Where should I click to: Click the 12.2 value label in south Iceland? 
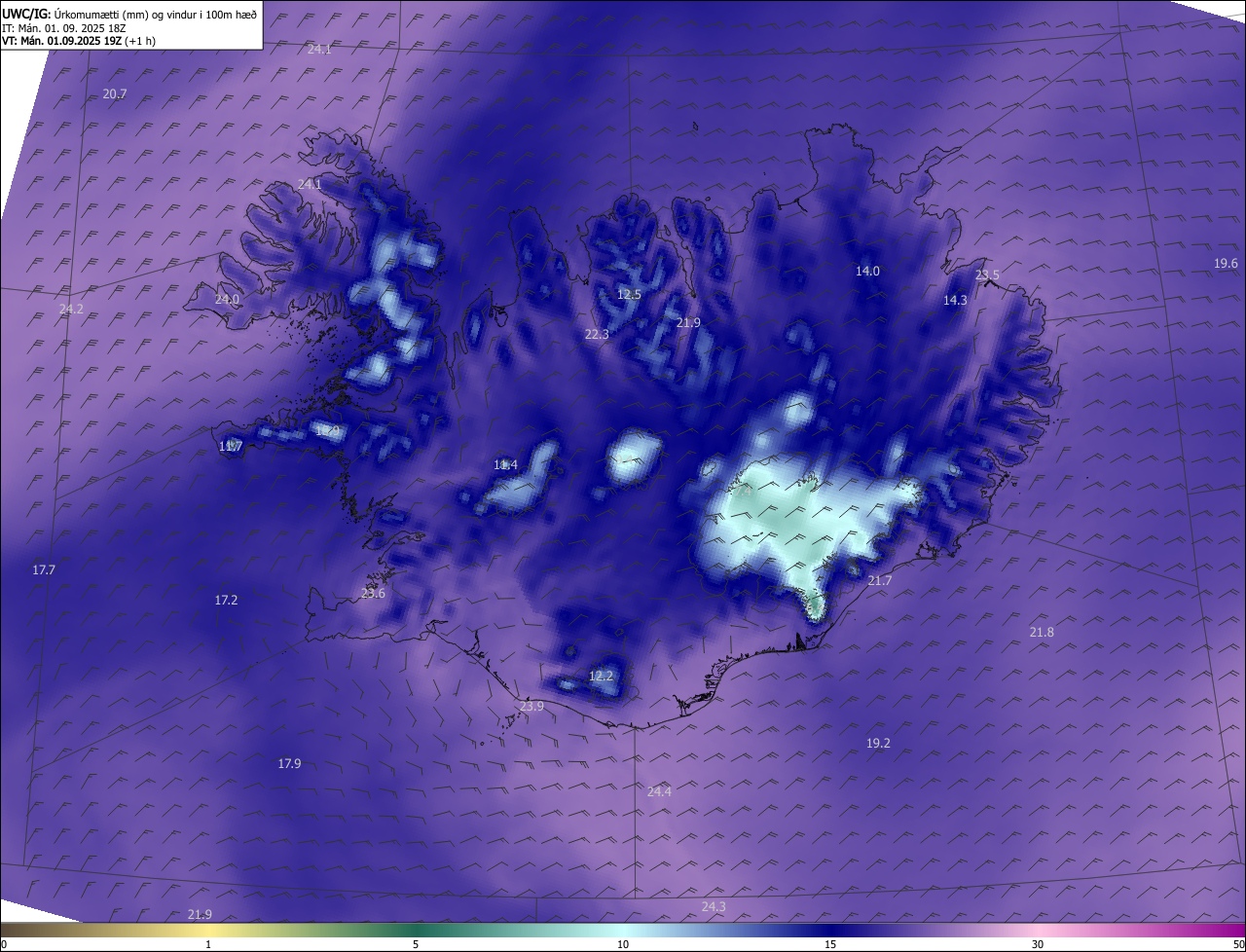[602, 676]
